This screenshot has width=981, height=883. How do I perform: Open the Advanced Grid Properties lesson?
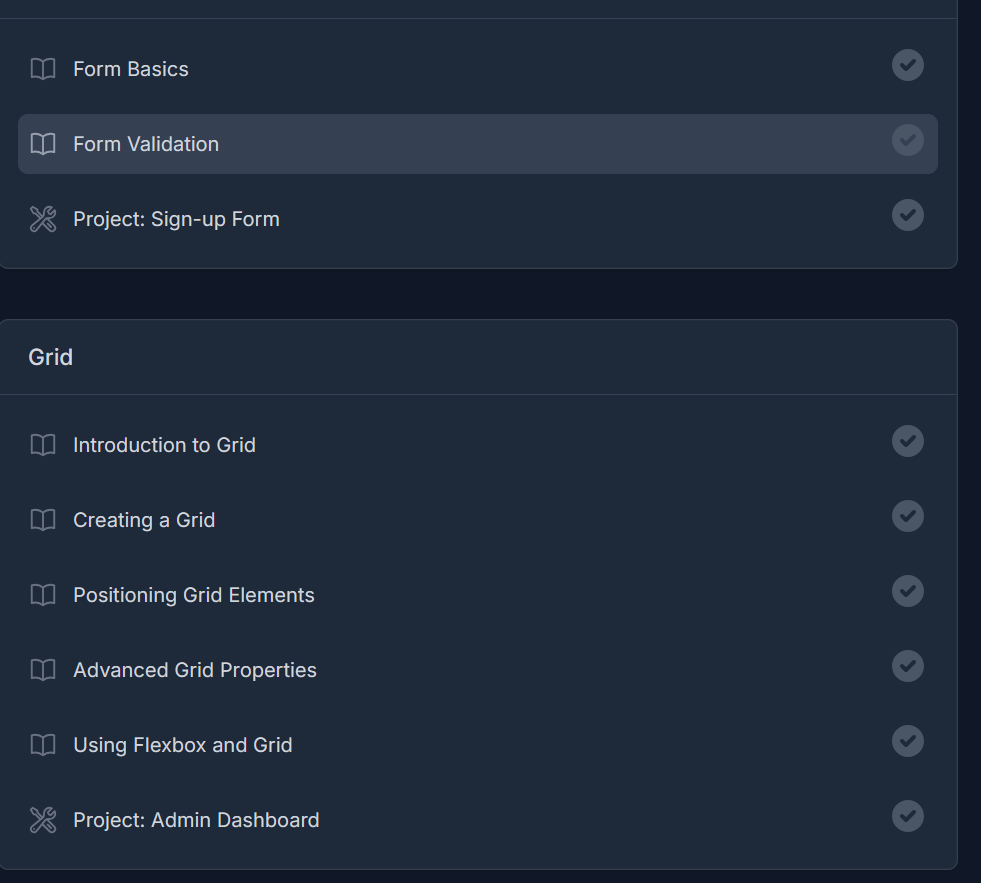[x=195, y=670]
